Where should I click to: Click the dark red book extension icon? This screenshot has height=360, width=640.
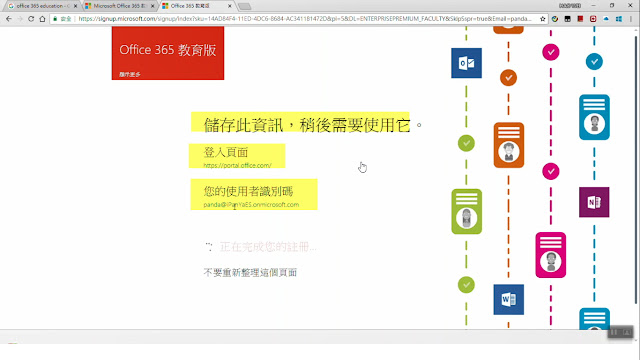(580, 19)
